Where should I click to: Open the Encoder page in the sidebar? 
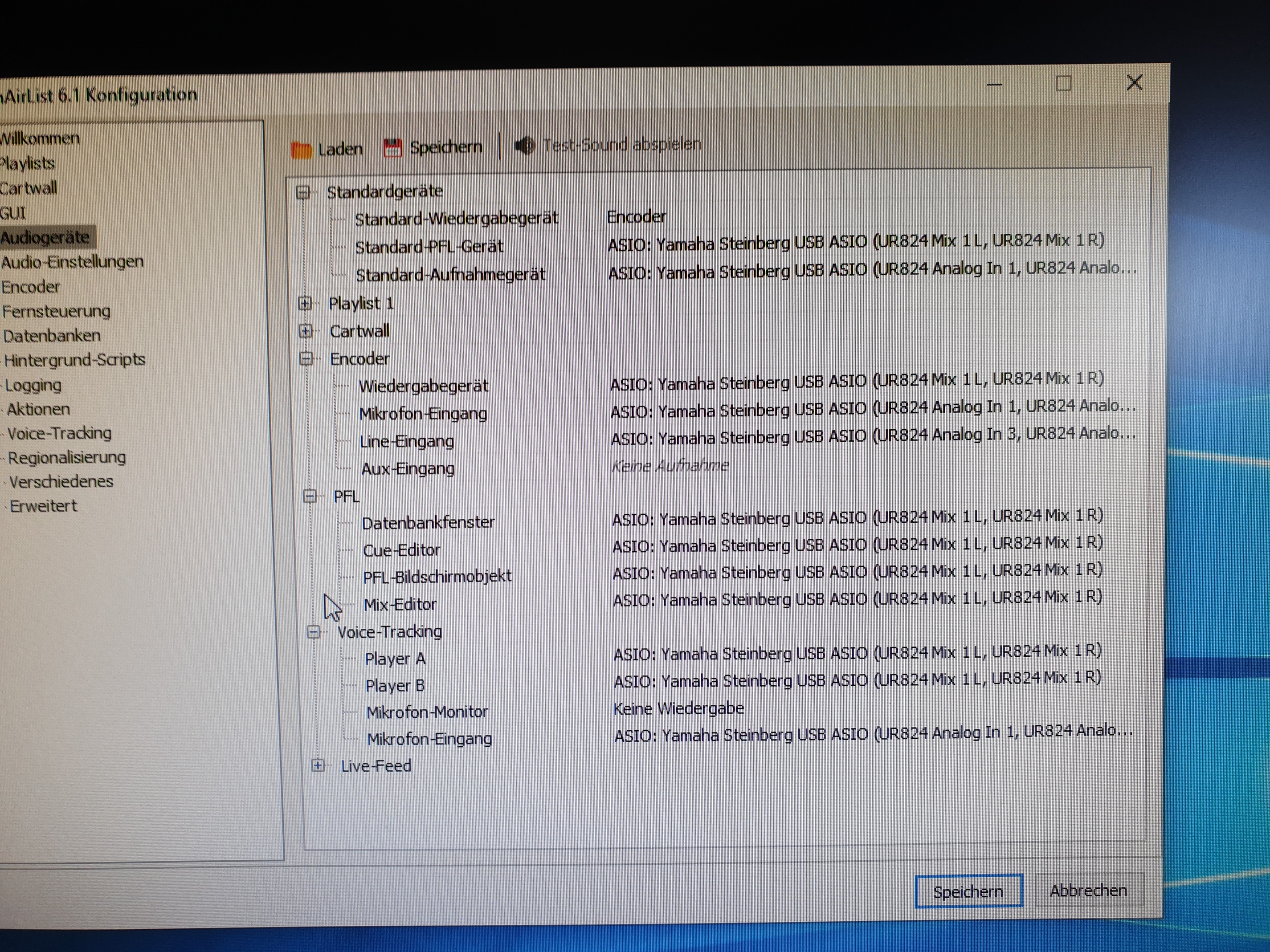point(30,287)
